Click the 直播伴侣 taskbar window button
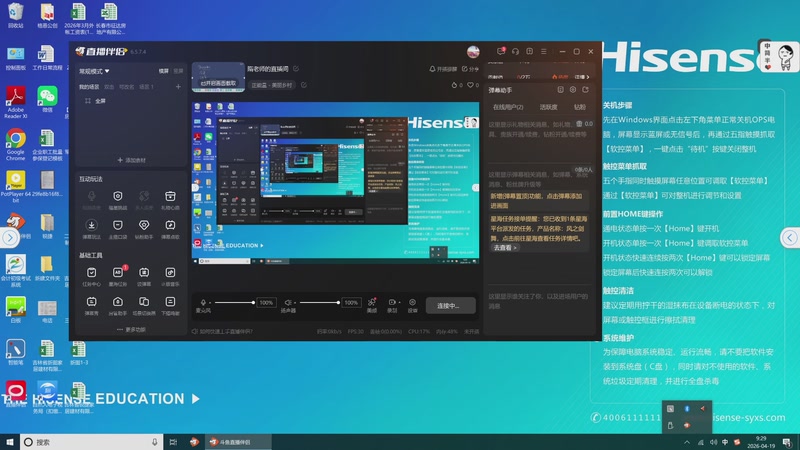This screenshot has width=800, height=450. (x=239, y=442)
